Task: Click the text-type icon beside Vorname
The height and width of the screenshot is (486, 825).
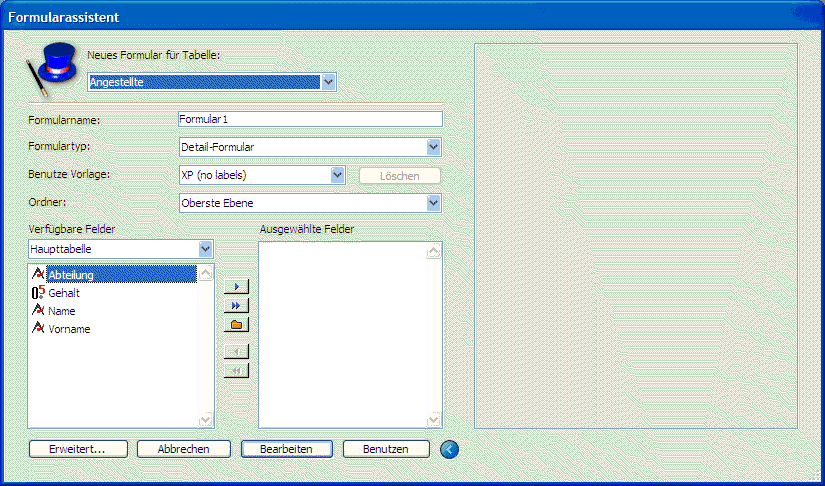Action: tap(39, 329)
